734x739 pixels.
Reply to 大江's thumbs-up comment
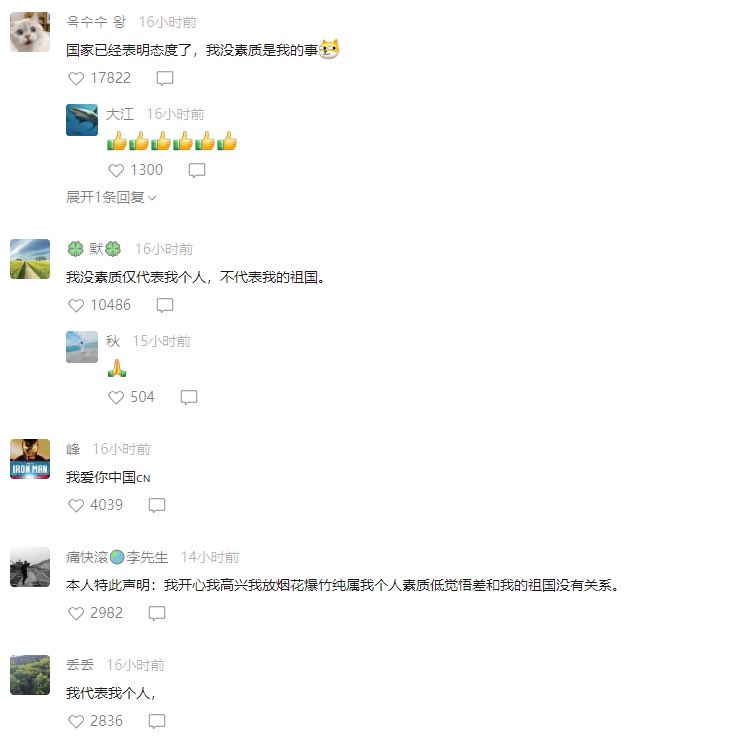click(197, 170)
